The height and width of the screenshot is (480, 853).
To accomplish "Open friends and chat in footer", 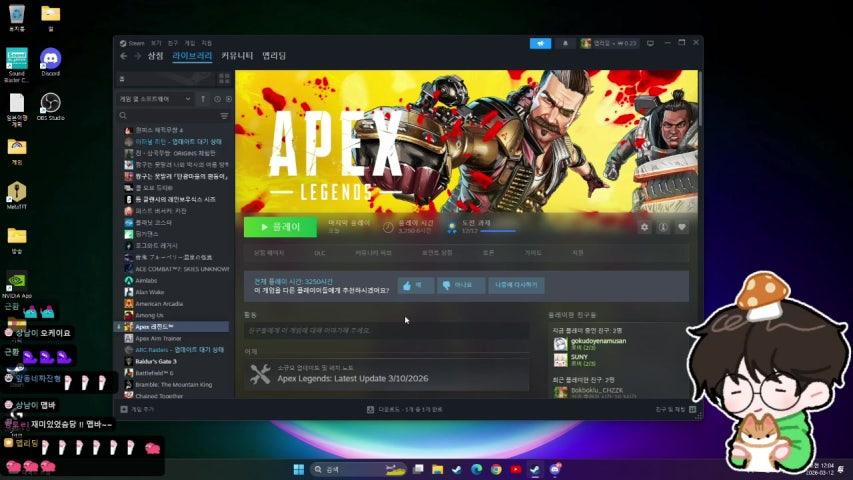I will (676, 409).
